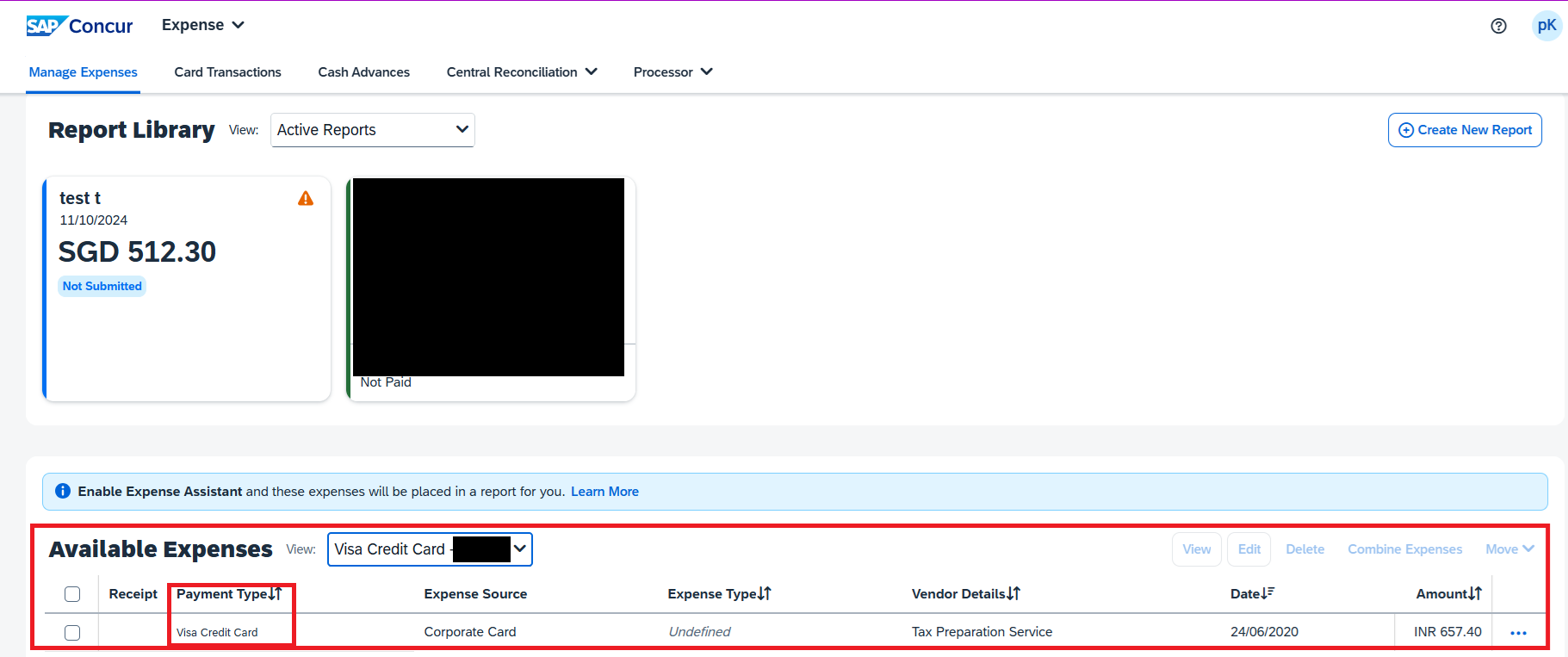Click the Edit expense button

[x=1249, y=549]
